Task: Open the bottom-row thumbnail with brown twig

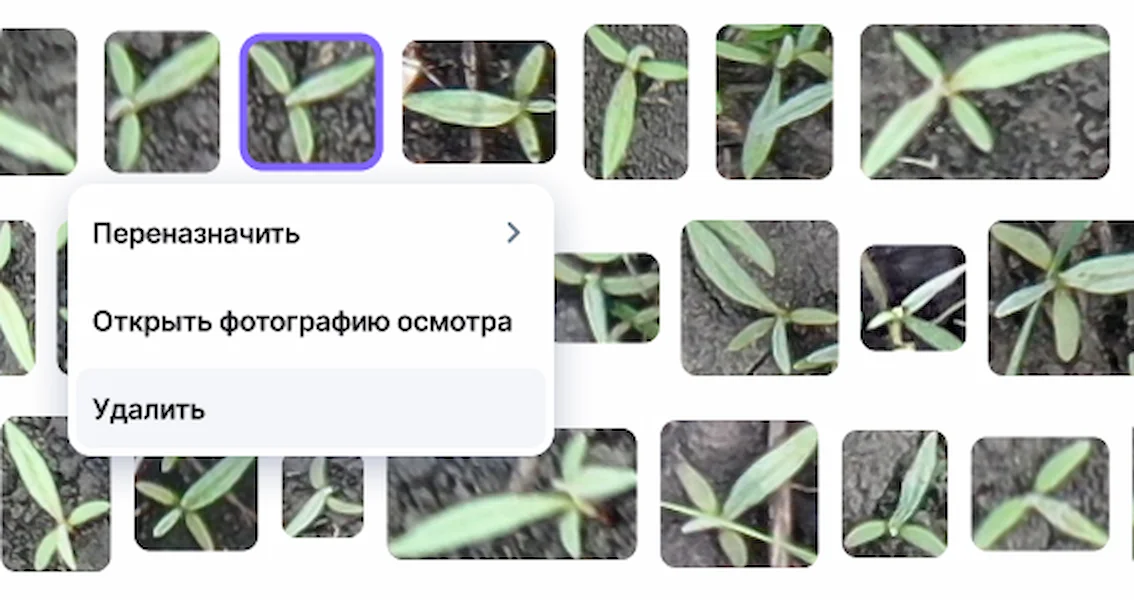Action: click(x=739, y=494)
